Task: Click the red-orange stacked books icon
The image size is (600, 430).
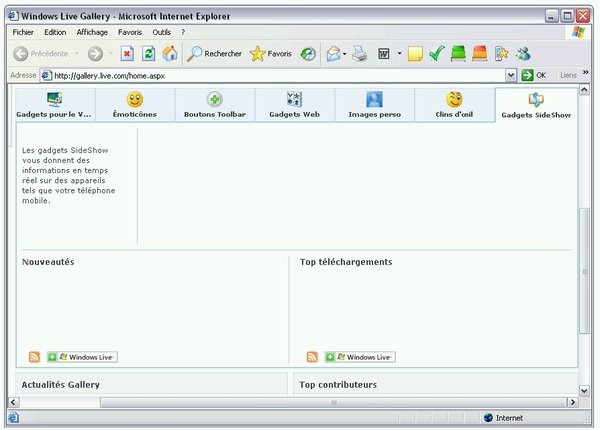Action: [x=479, y=54]
